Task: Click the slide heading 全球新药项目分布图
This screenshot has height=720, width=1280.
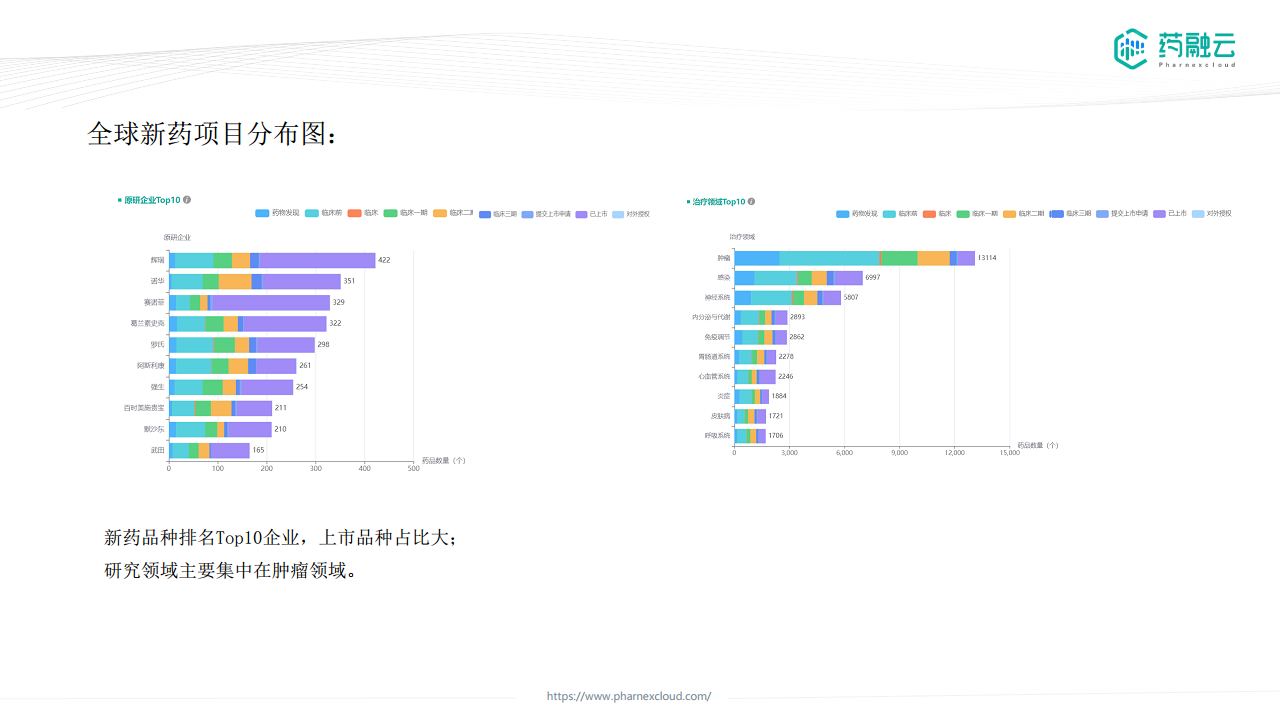Action: tap(213, 134)
